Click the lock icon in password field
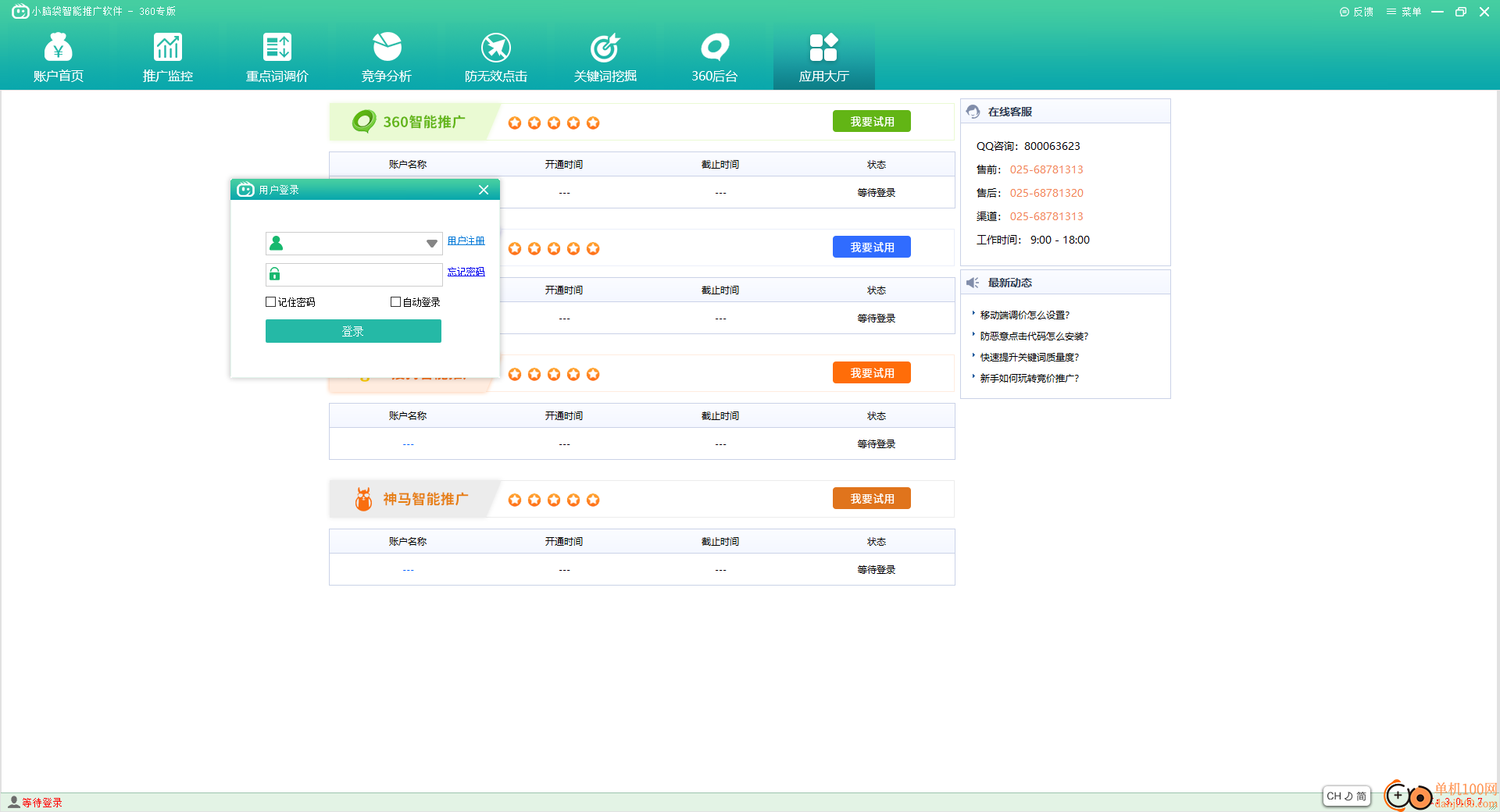 pyautogui.click(x=274, y=274)
